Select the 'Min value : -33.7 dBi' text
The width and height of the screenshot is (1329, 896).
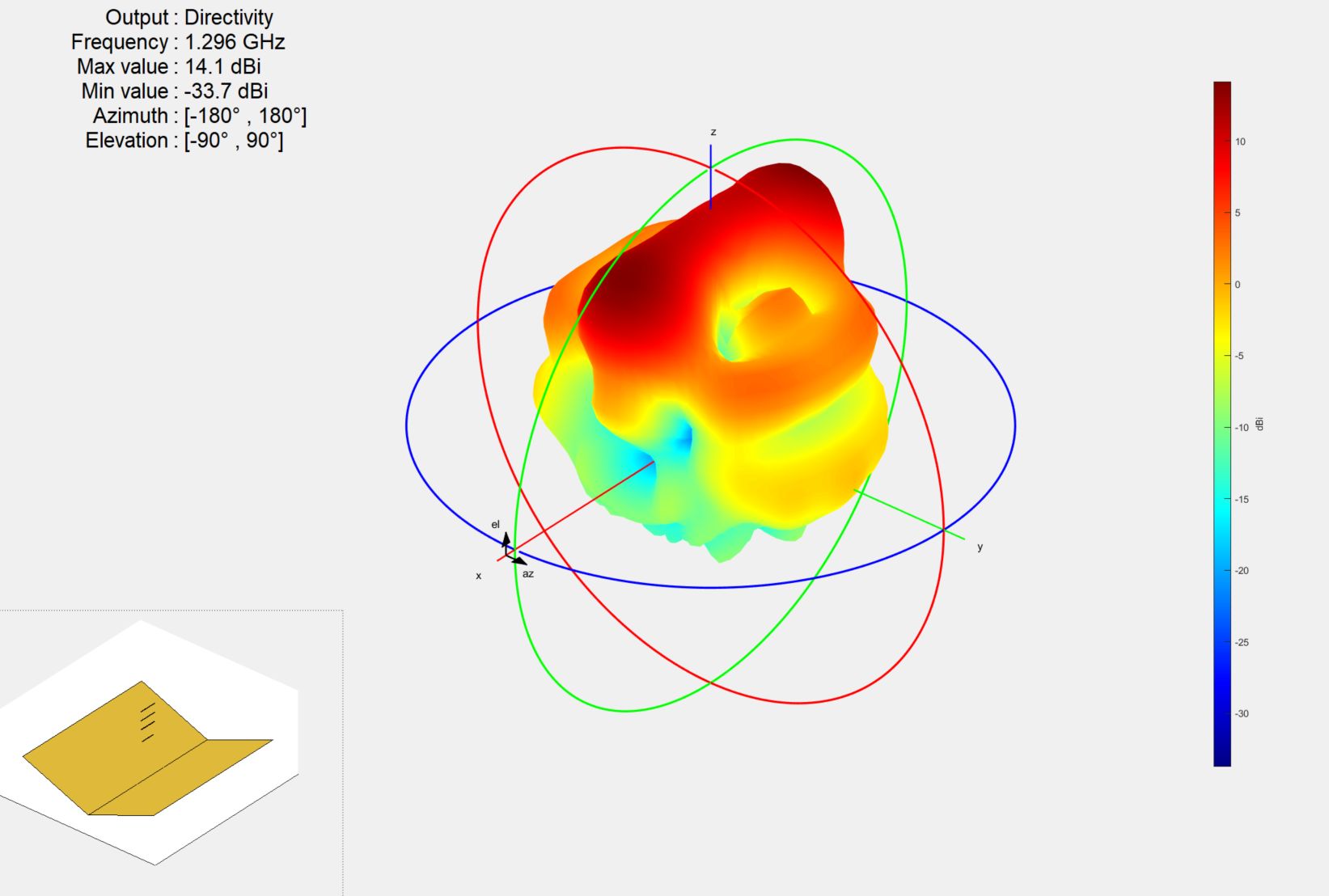(x=175, y=91)
